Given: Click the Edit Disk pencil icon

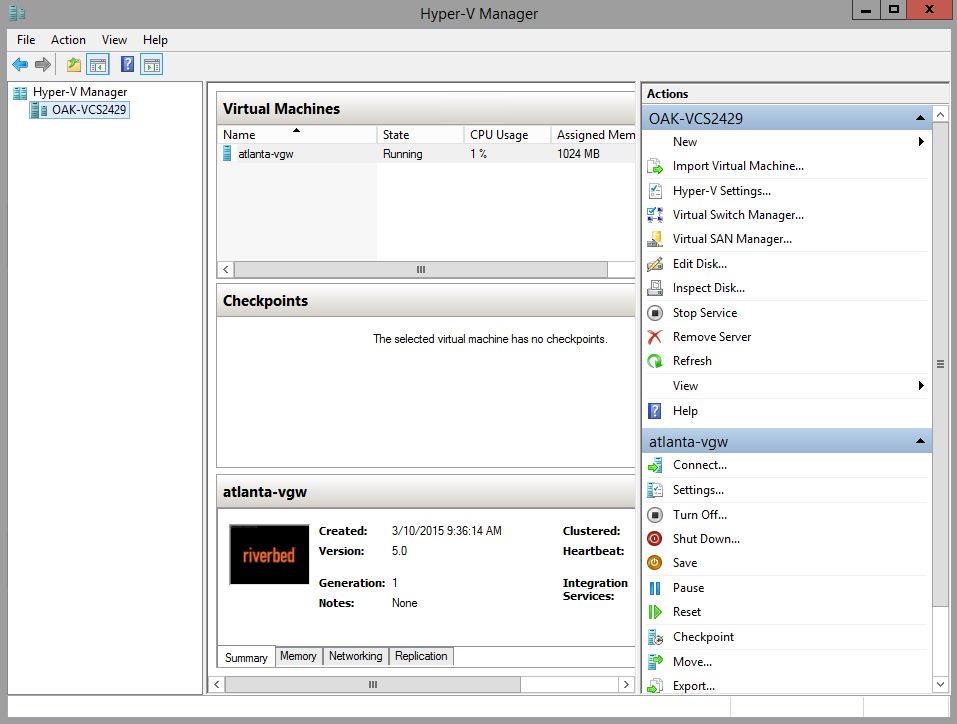Looking at the screenshot, I should 655,264.
